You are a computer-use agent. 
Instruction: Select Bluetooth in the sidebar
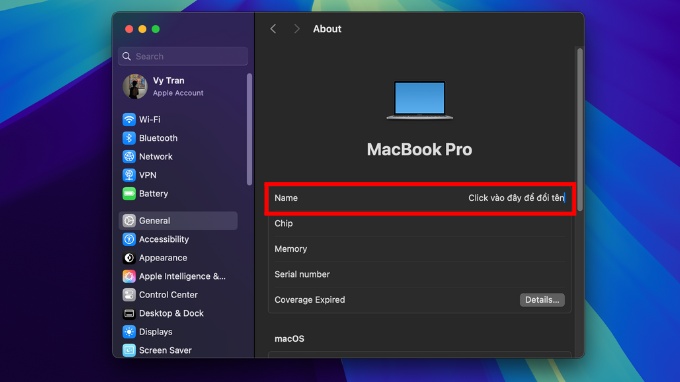pos(158,138)
